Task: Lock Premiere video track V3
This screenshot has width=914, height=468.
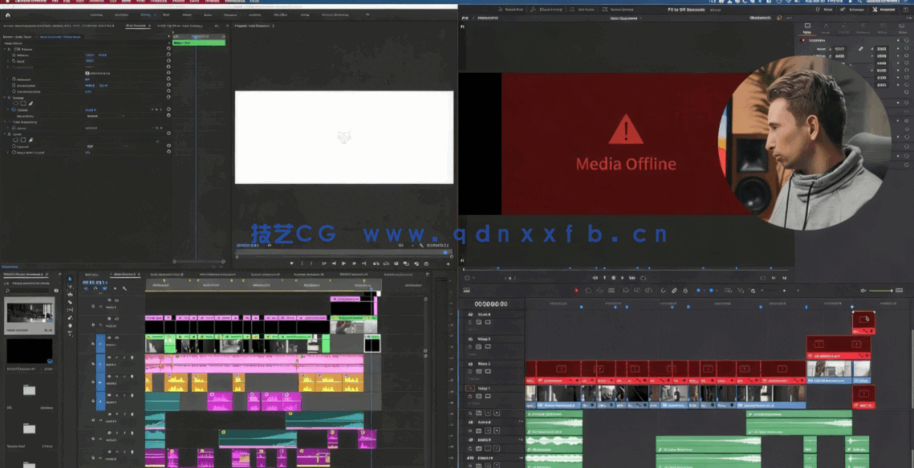Action: (93, 306)
